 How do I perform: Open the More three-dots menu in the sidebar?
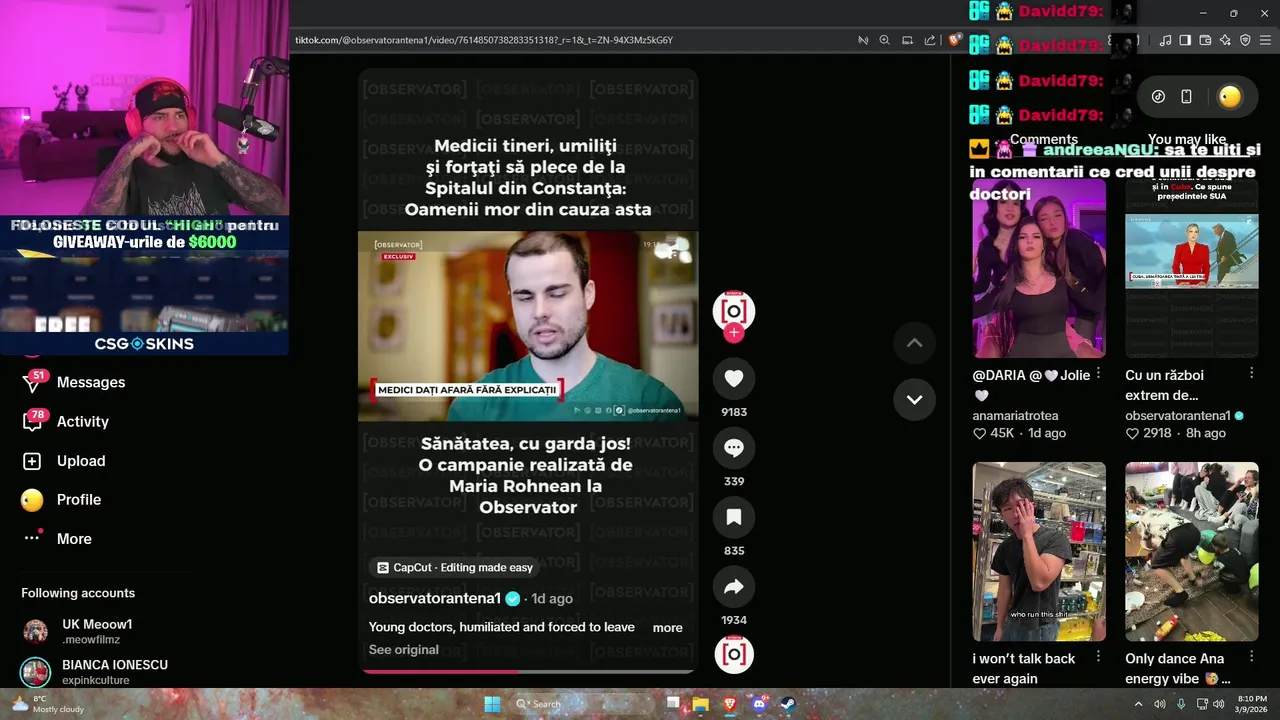point(32,539)
